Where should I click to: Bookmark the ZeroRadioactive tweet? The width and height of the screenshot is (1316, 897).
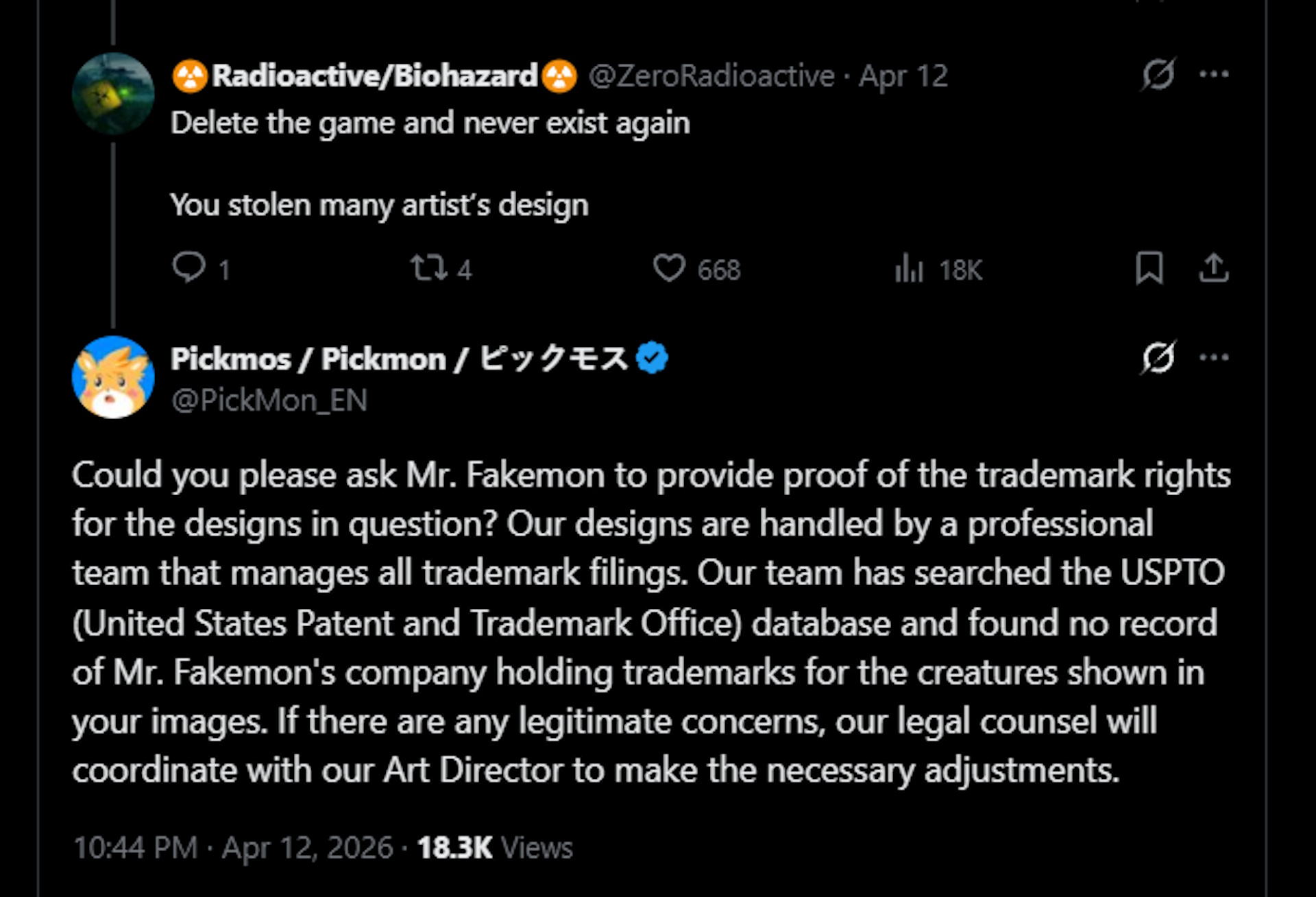click(1149, 269)
